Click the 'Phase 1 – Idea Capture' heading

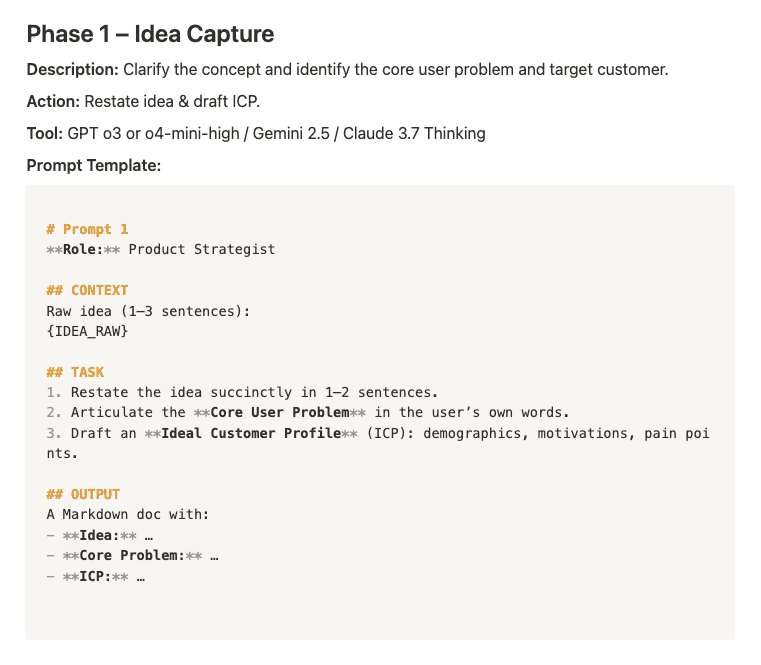pos(150,34)
